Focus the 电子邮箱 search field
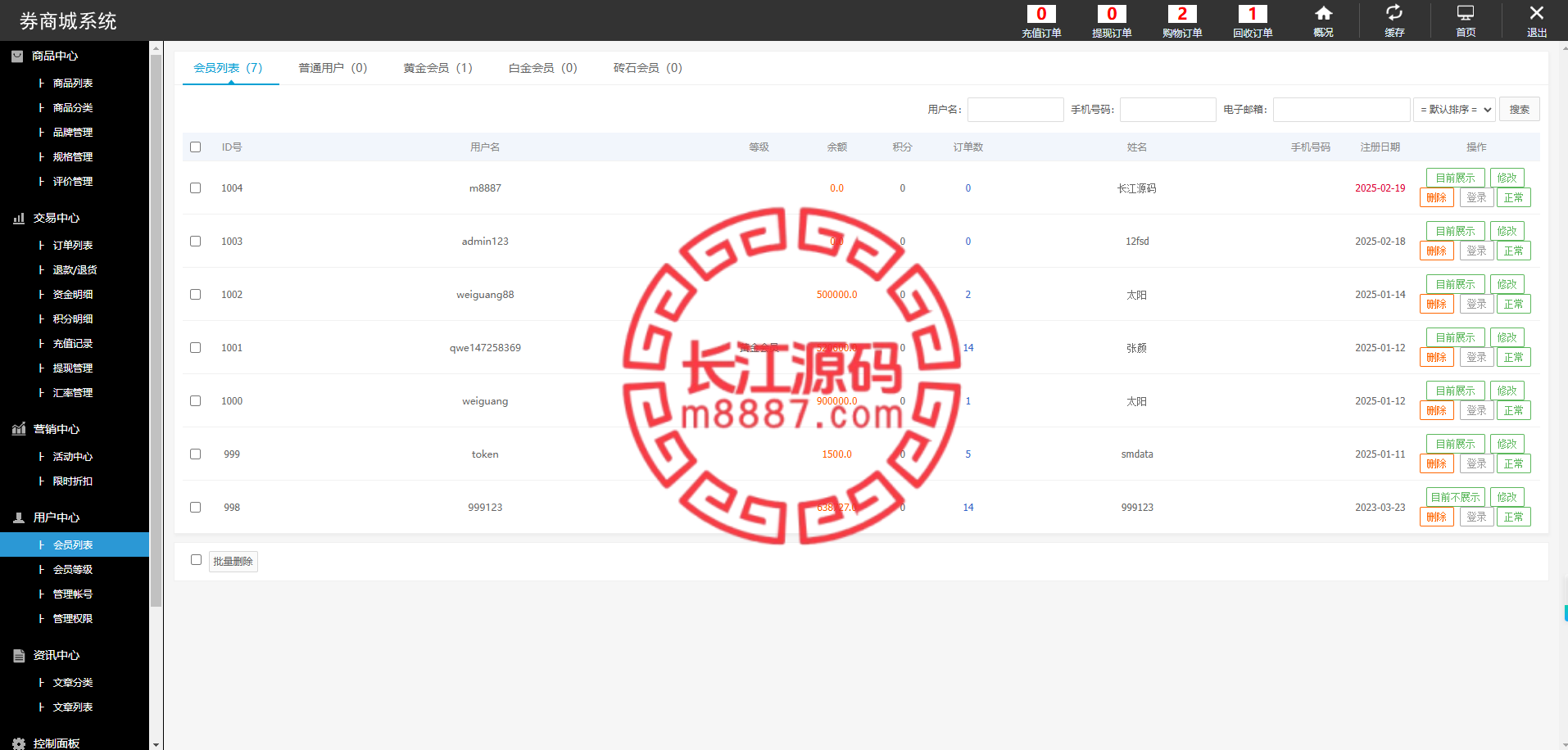This screenshot has height=750, width=1568. click(x=1341, y=110)
